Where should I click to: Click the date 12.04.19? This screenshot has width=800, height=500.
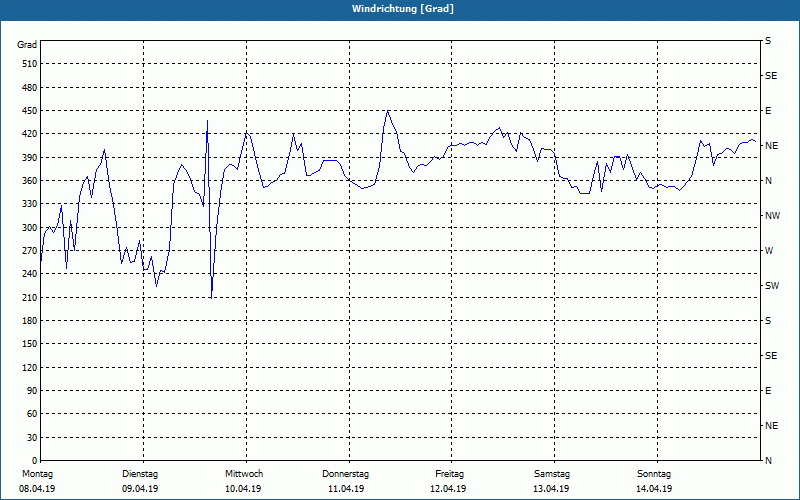448,489
